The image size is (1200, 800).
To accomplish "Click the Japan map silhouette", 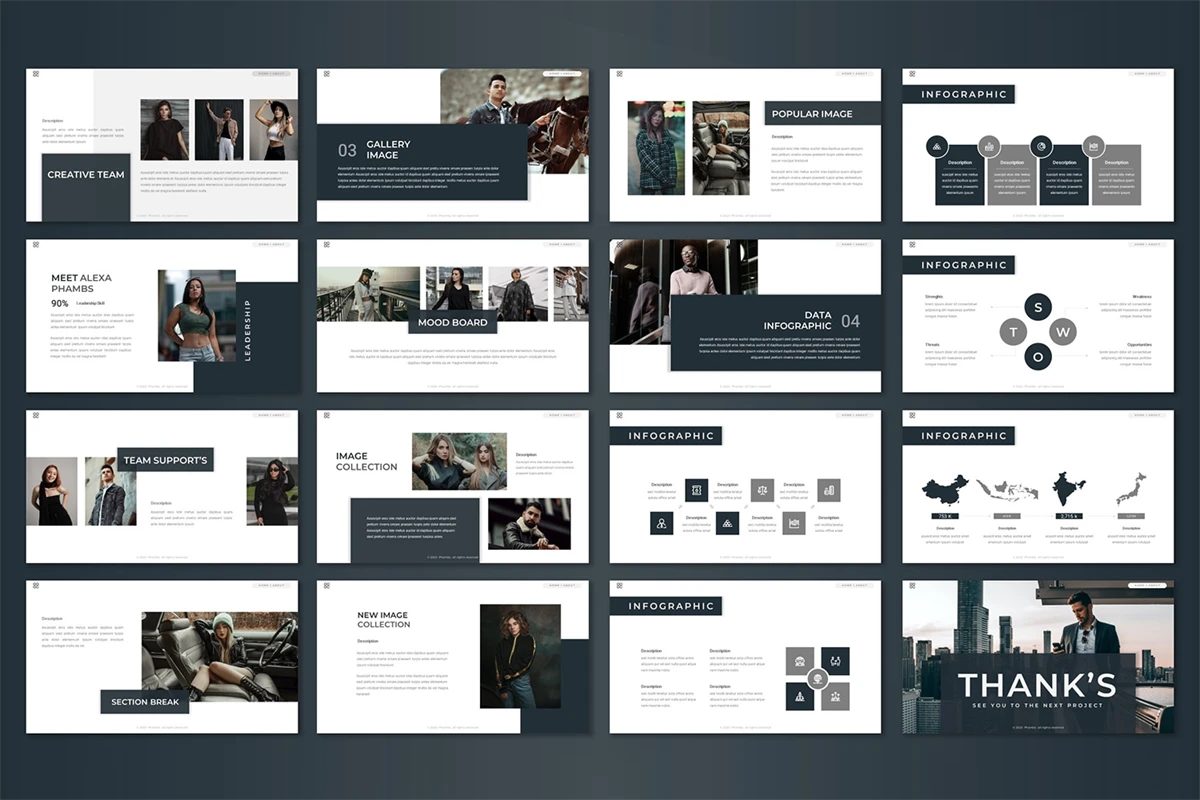I will pyautogui.click(x=1130, y=490).
